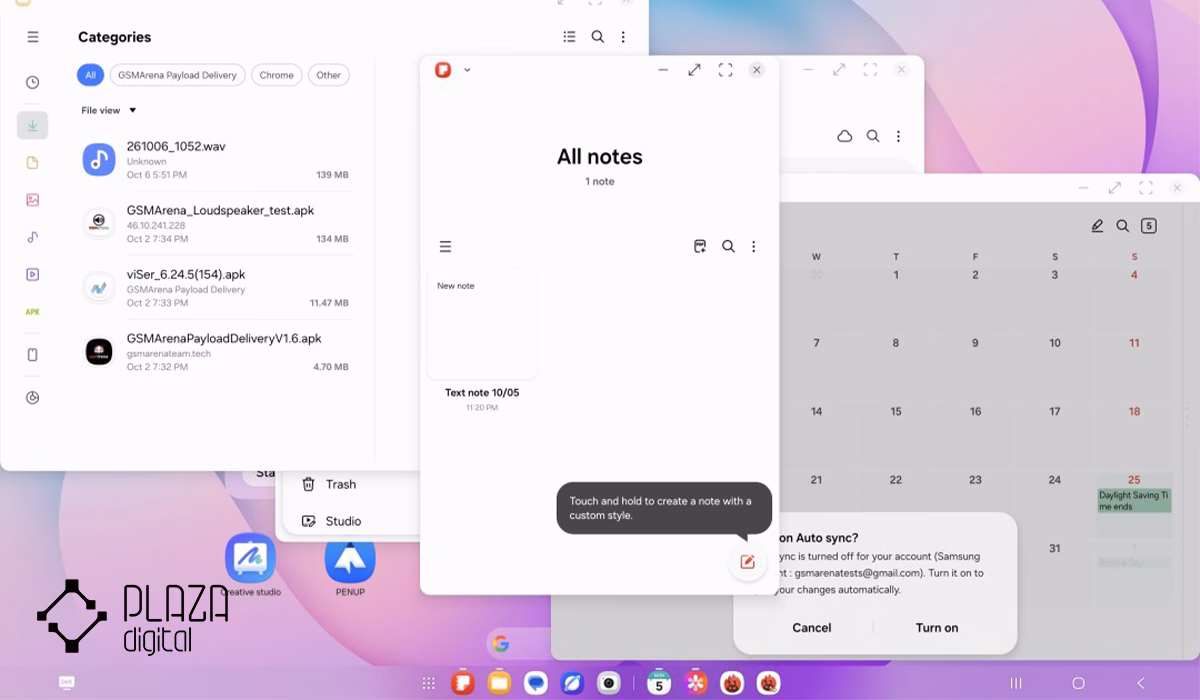Choose Studio in the menu behind

pos(331,521)
